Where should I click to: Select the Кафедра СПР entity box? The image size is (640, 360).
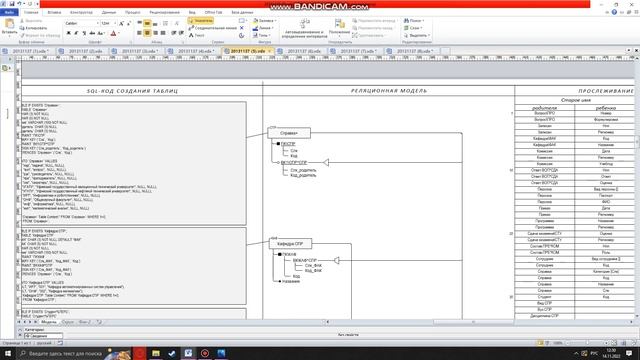[x=290, y=244]
